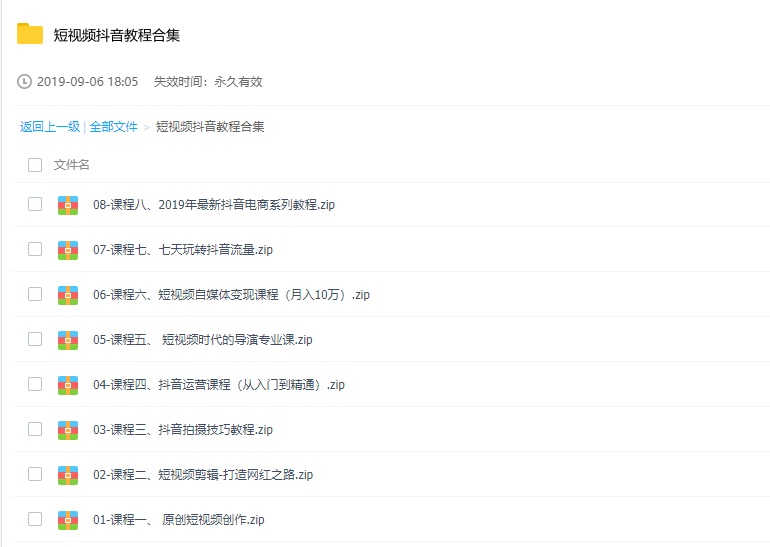The height and width of the screenshot is (547, 770).
Task: Click the 短视频抖音教程合集 folder title
Action: [x=116, y=35]
